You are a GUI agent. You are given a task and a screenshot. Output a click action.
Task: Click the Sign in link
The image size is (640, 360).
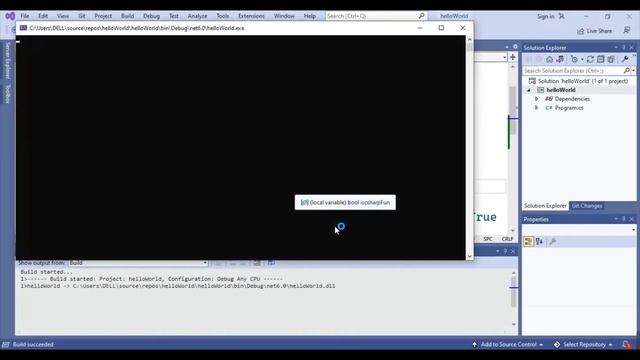(x=545, y=16)
